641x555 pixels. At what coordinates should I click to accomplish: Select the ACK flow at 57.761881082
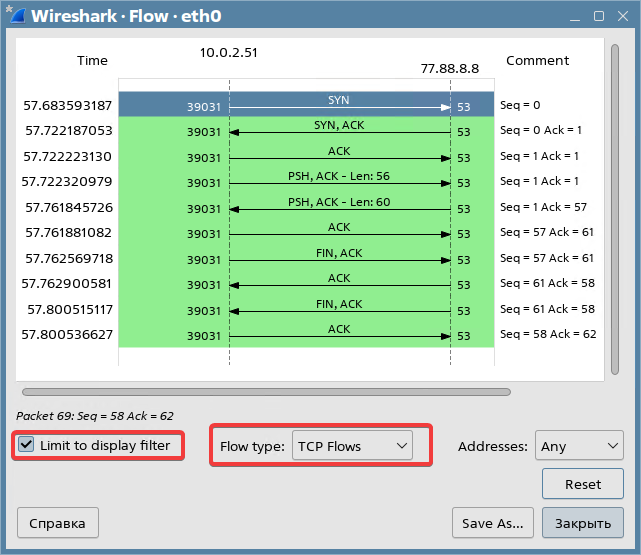339,234
